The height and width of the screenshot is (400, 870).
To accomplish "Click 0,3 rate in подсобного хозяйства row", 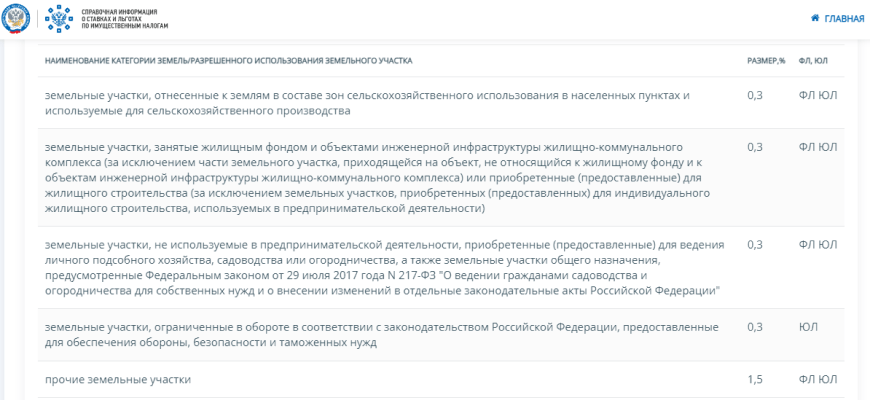I will tap(755, 245).
